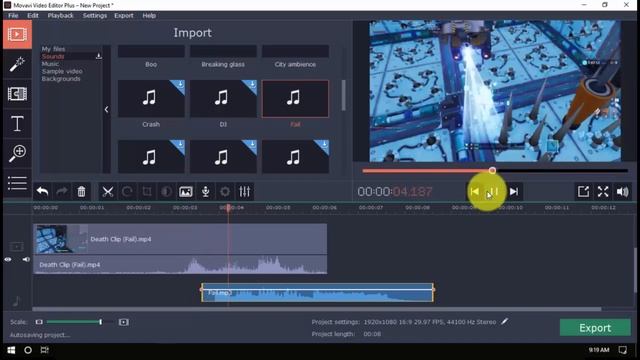Open the Titles text tab
This screenshot has height=360, width=640.
click(x=17, y=123)
